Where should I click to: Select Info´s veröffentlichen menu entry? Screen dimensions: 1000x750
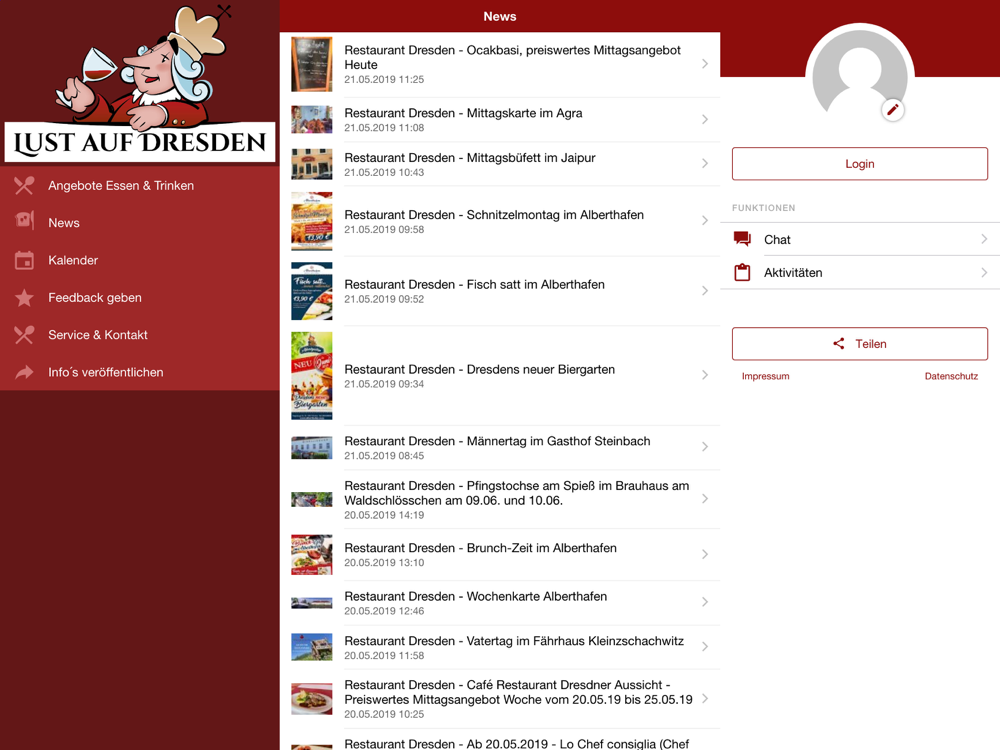click(140, 372)
